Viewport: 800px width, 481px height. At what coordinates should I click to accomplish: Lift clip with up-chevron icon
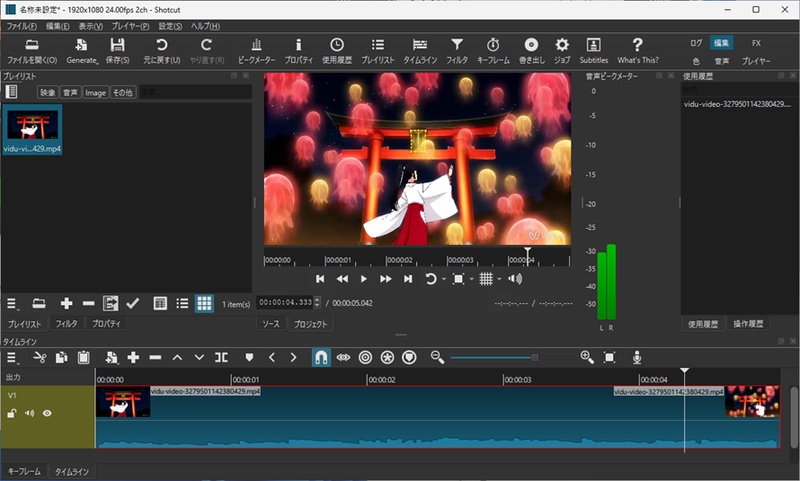[x=177, y=358]
